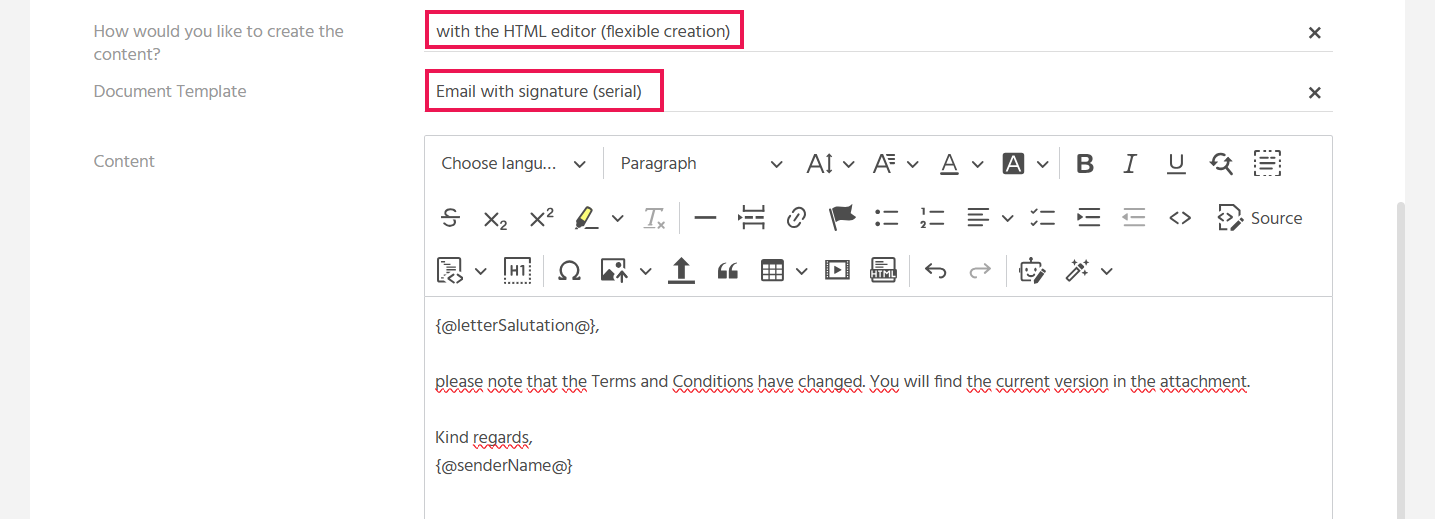Increase indent
The width and height of the screenshot is (1435, 519).
pos(1088,218)
